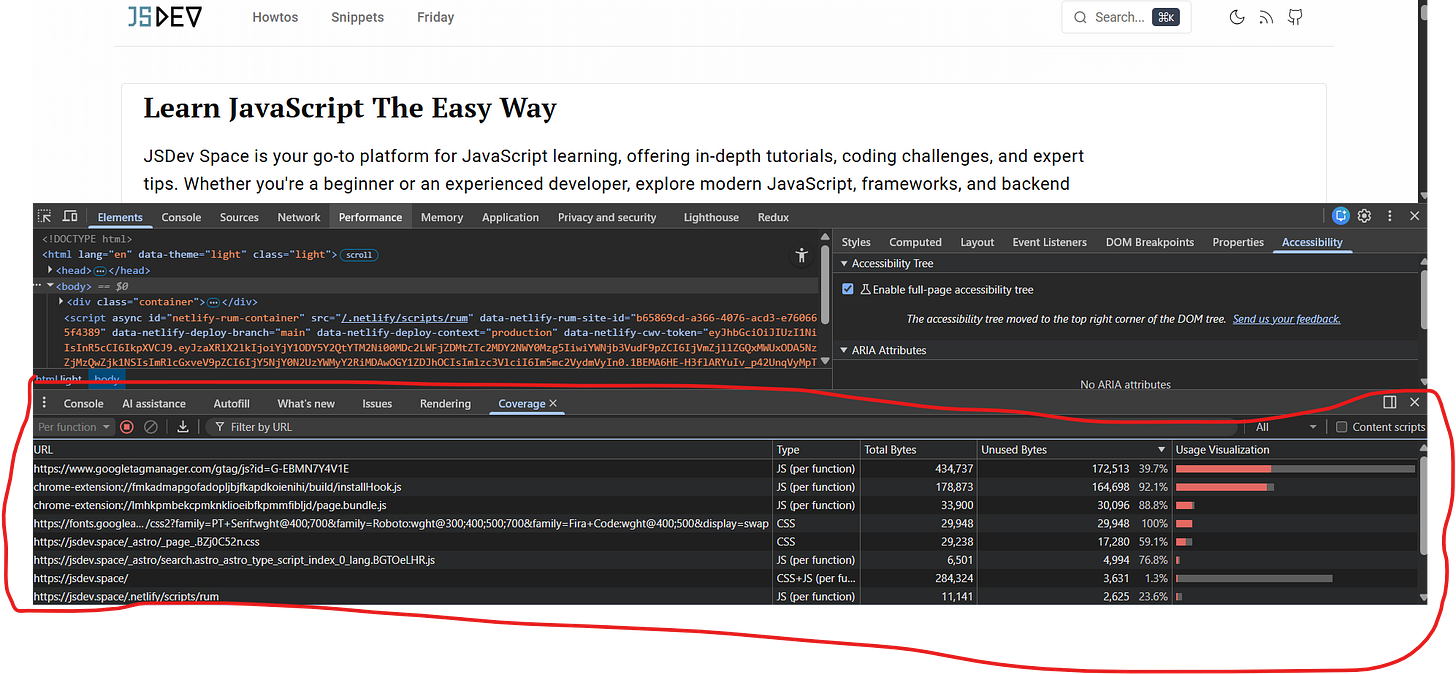Image resolution: width=1456 pixels, height=674 pixels.
Task: Open the Application panel tab
Action: (x=510, y=217)
